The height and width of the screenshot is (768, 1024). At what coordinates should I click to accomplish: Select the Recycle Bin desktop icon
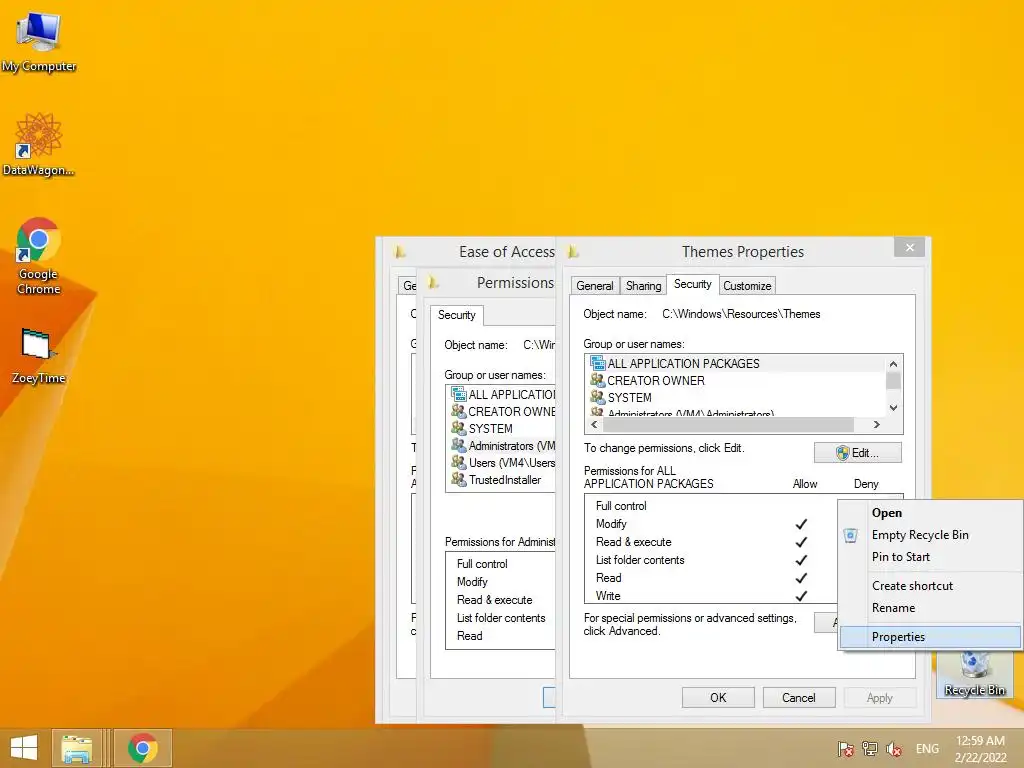pos(974,674)
